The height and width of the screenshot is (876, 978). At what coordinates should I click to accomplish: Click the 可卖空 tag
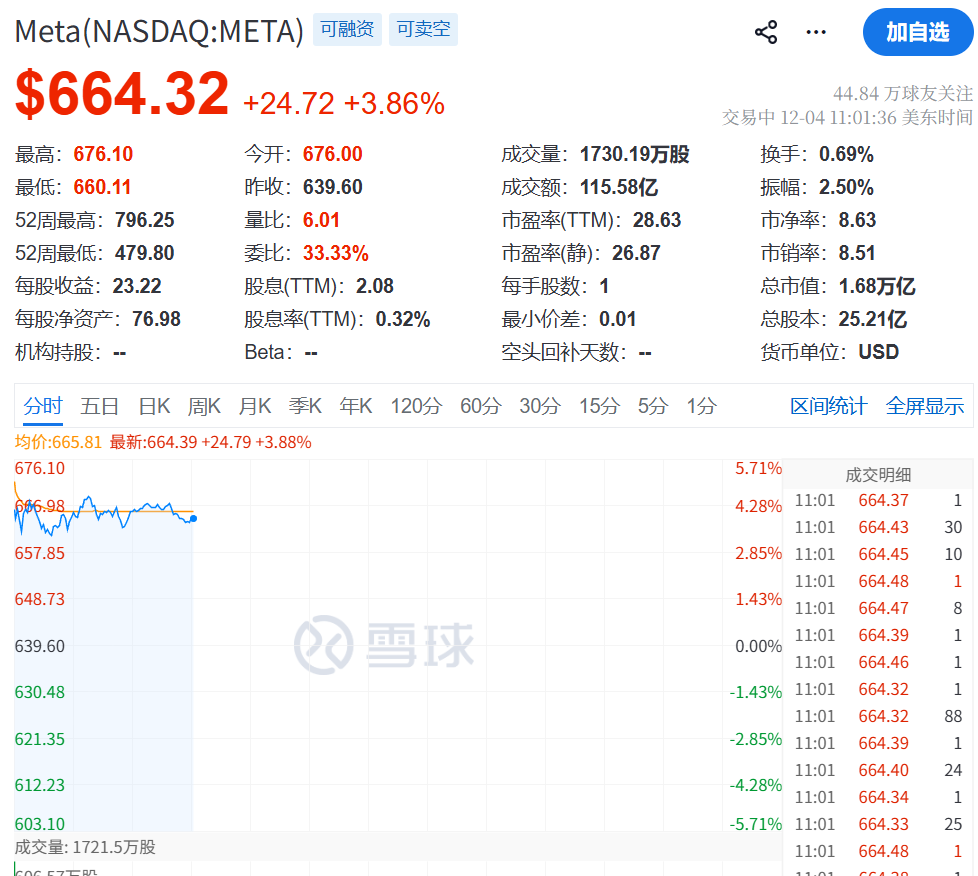(x=423, y=30)
